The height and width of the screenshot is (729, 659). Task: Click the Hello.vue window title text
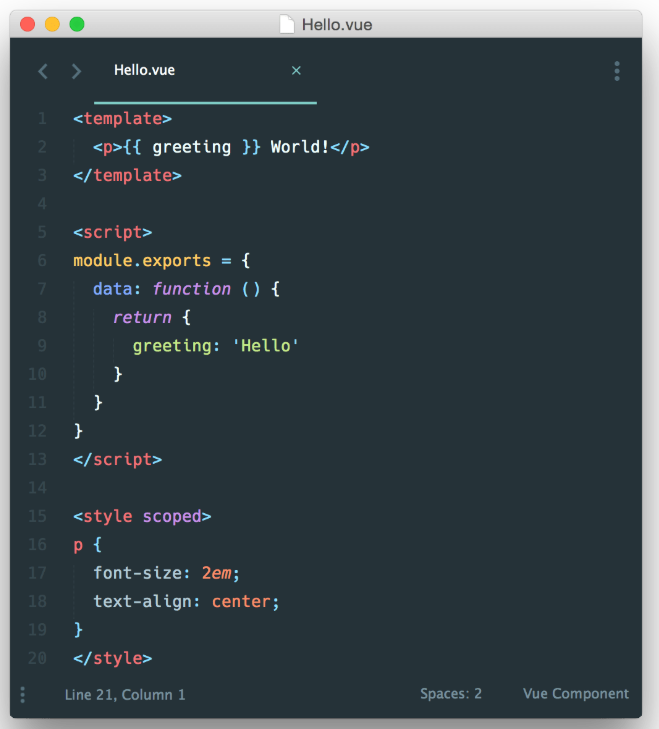(x=337, y=25)
